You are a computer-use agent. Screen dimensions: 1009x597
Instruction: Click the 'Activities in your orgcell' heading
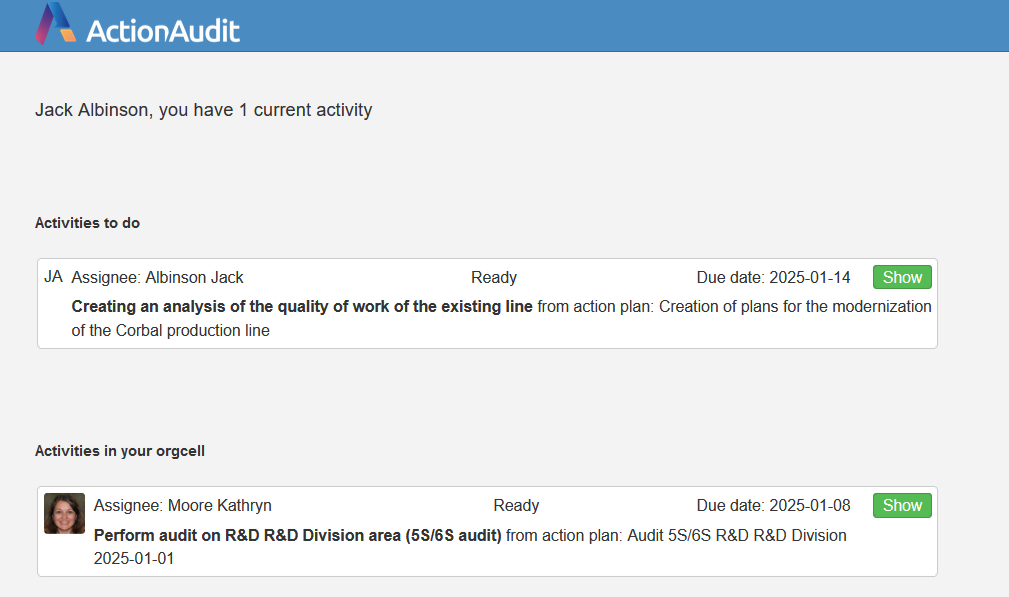[120, 451]
